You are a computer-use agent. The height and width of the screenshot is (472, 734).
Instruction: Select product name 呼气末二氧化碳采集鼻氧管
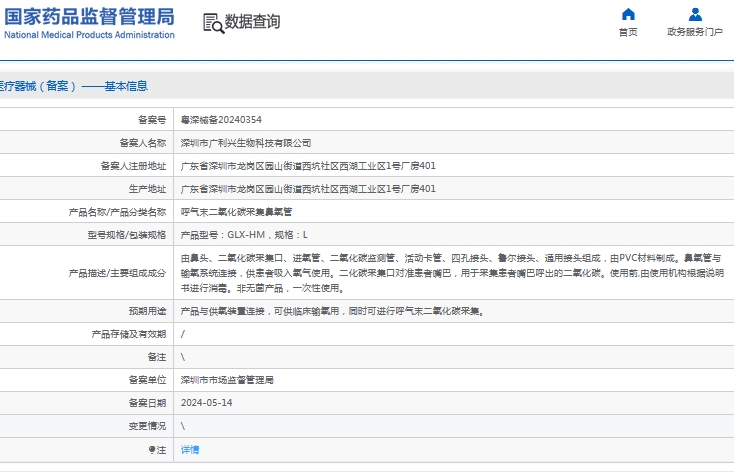[236, 212]
